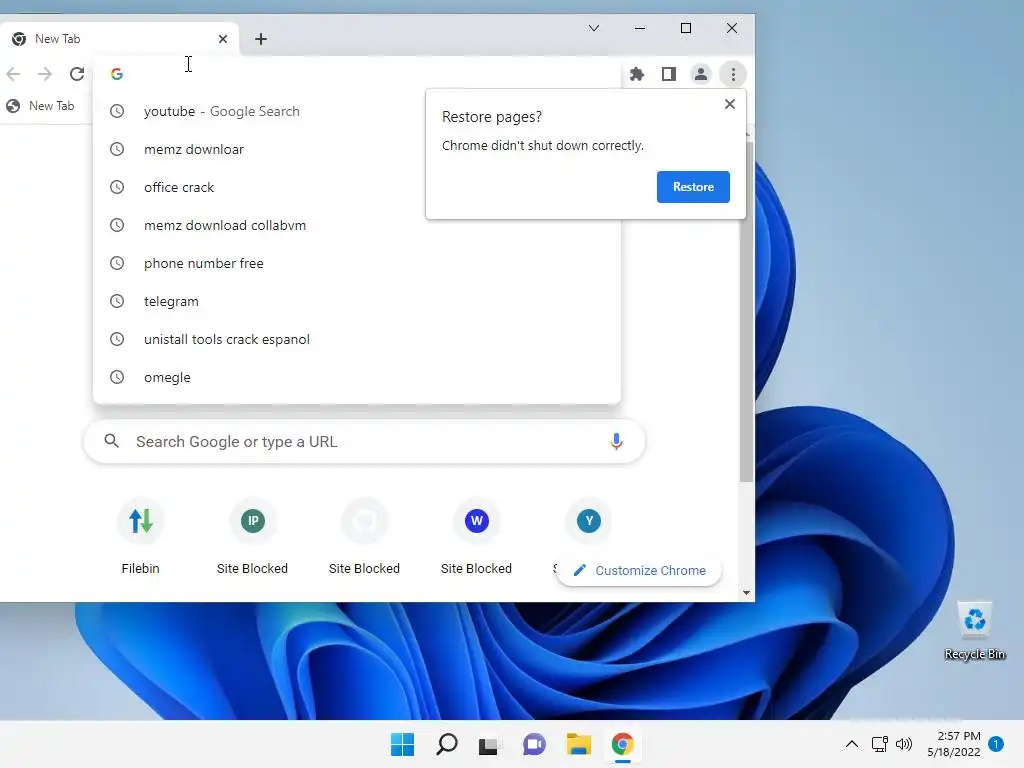The width and height of the screenshot is (1024, 768).
Task: Open the clock and date
Action: [x=954, y=744]
